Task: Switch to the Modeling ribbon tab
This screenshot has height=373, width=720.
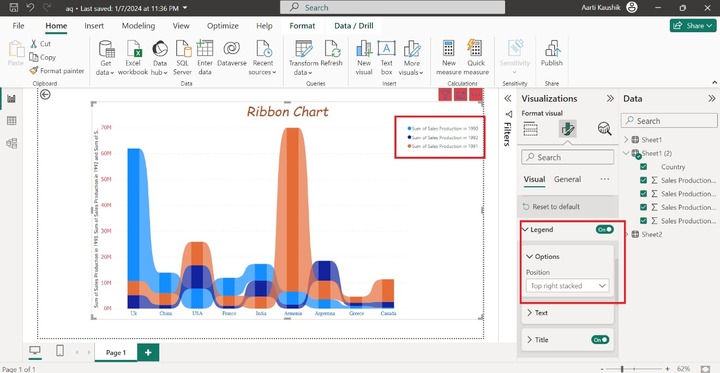Action: 138,26
